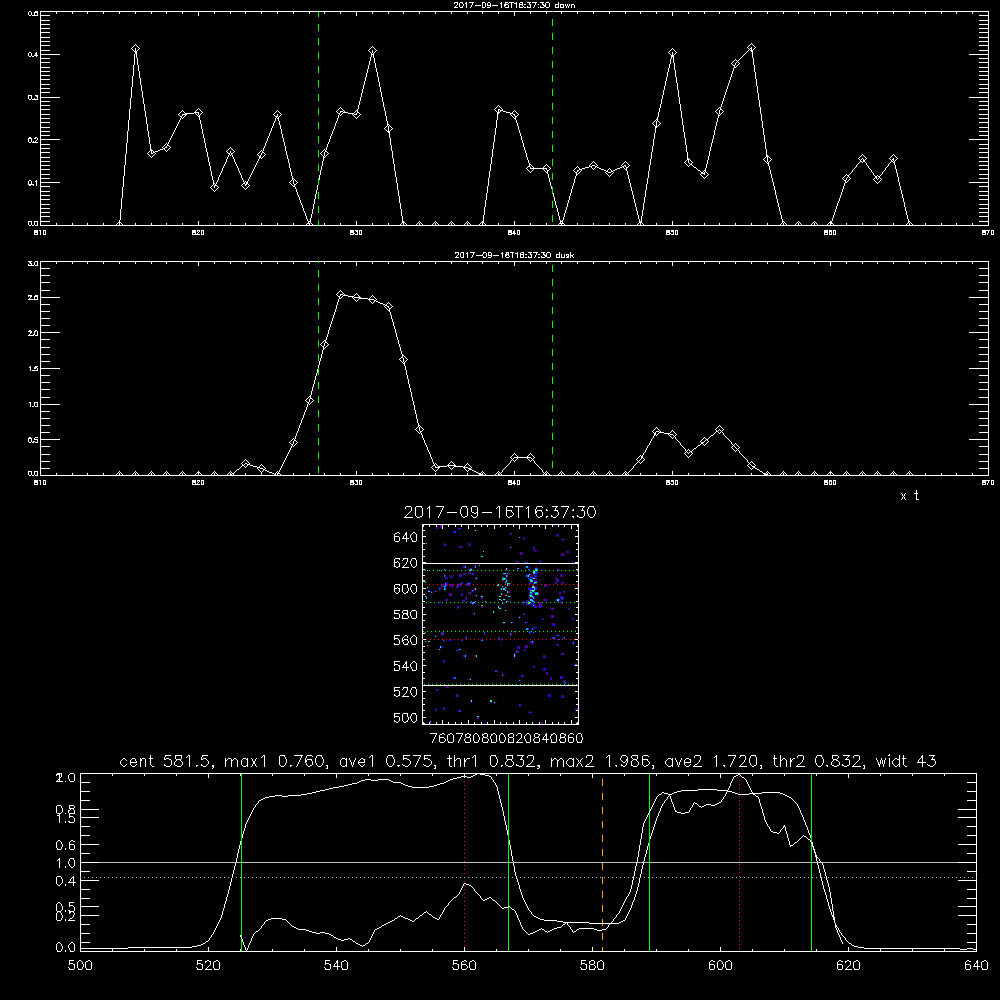Click the '0.4' label on dawn plot y-axis

coord(33,55)
